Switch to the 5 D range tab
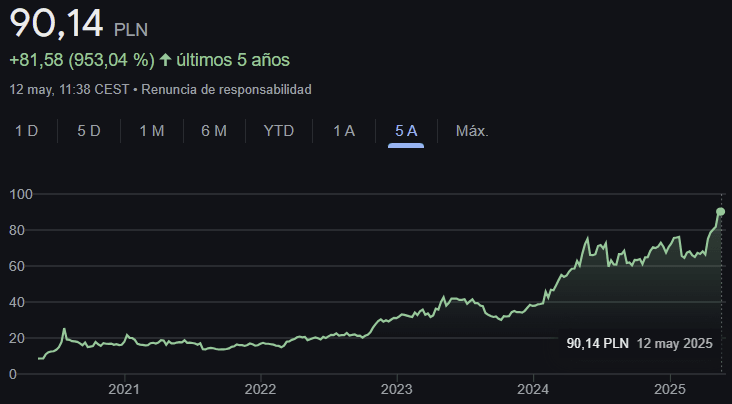This screenshot has height=404, width=732. 89,131
